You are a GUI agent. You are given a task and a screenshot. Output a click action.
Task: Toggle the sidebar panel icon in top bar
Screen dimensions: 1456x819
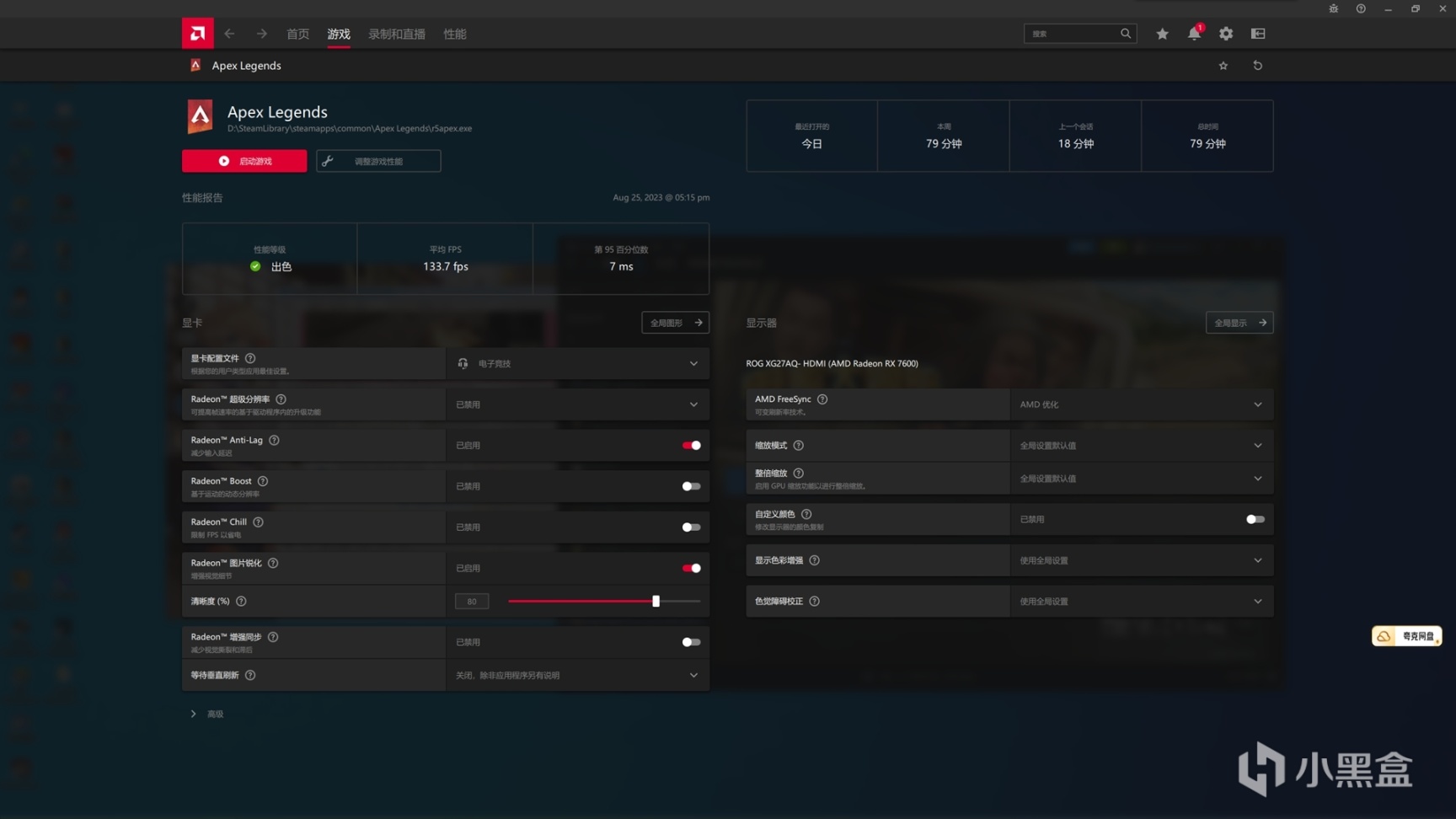[1258, 34]
